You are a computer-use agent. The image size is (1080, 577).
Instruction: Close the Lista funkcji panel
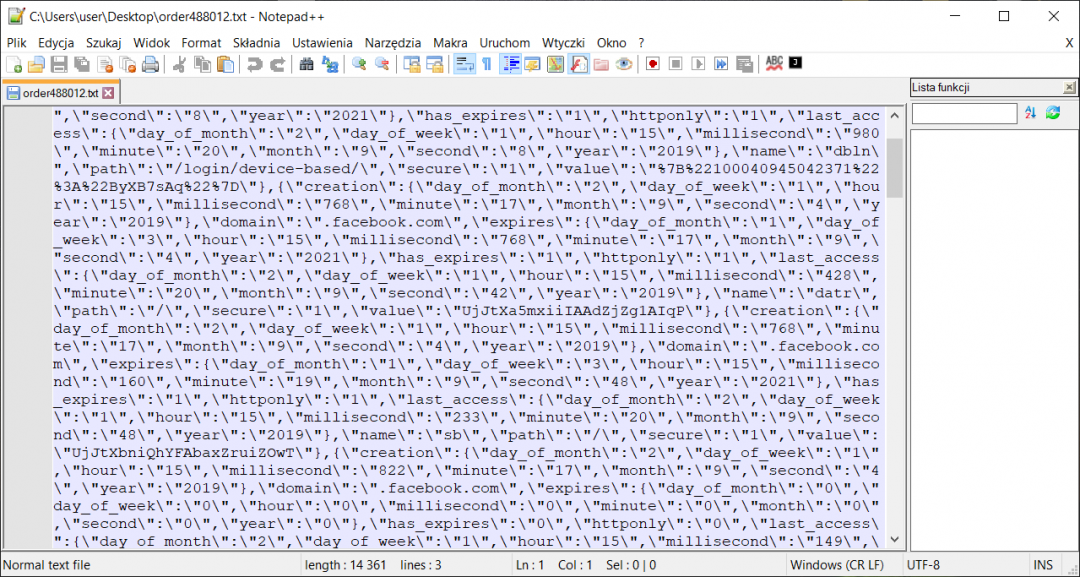click(1069, 88)
